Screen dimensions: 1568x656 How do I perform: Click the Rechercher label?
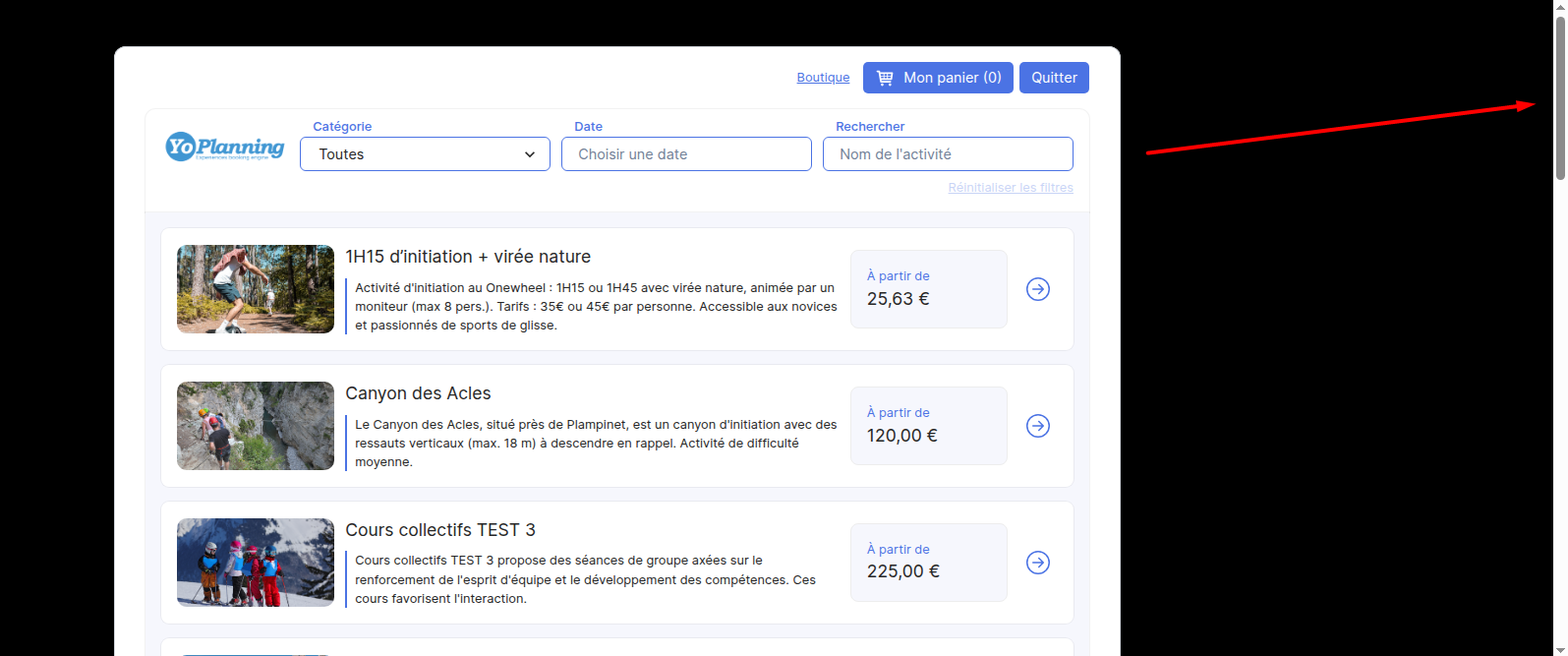pyautogui.click(x=870, y=127)
